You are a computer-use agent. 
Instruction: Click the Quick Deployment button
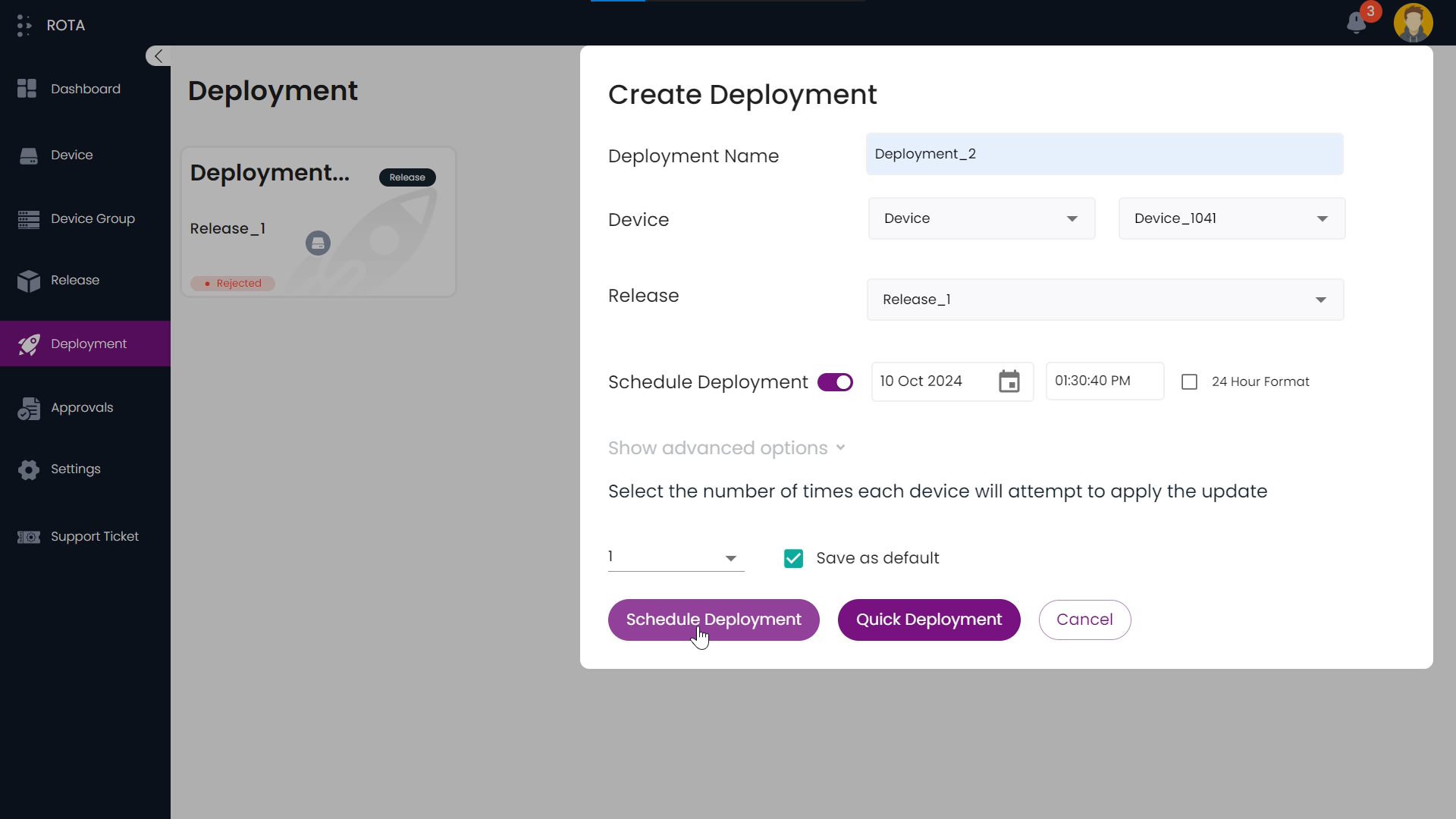click(x=928, y=620)
